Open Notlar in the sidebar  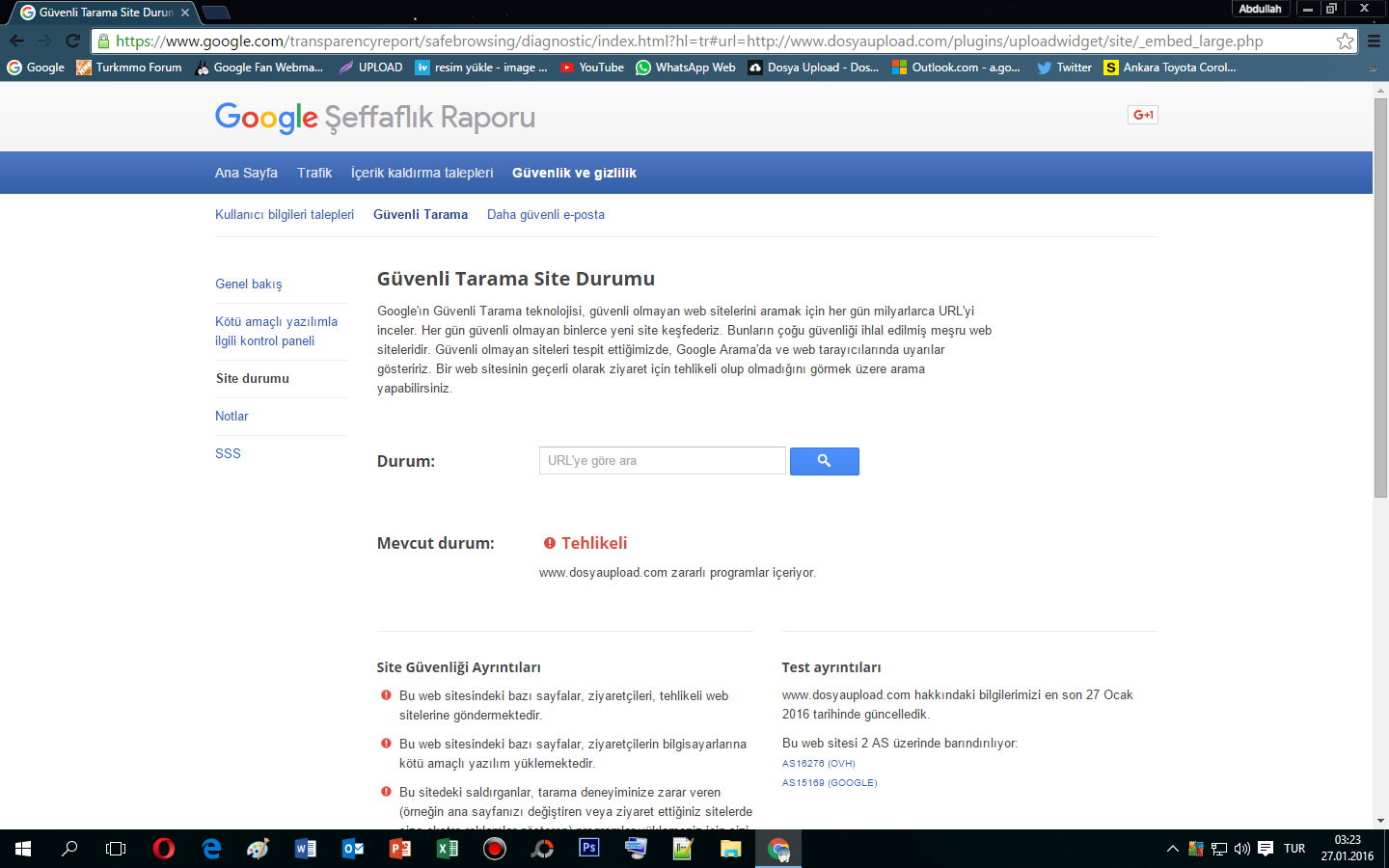(x=231, y=416)
